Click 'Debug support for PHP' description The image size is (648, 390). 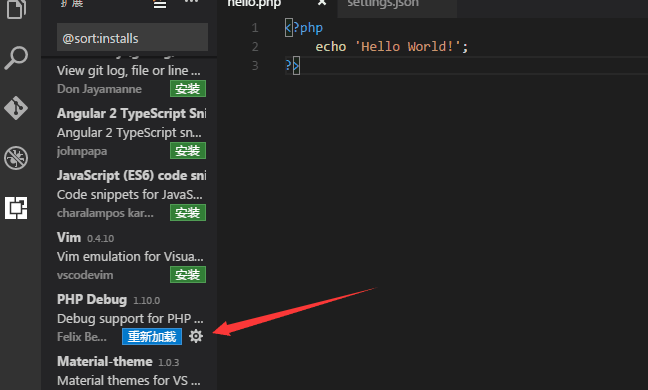130,319
